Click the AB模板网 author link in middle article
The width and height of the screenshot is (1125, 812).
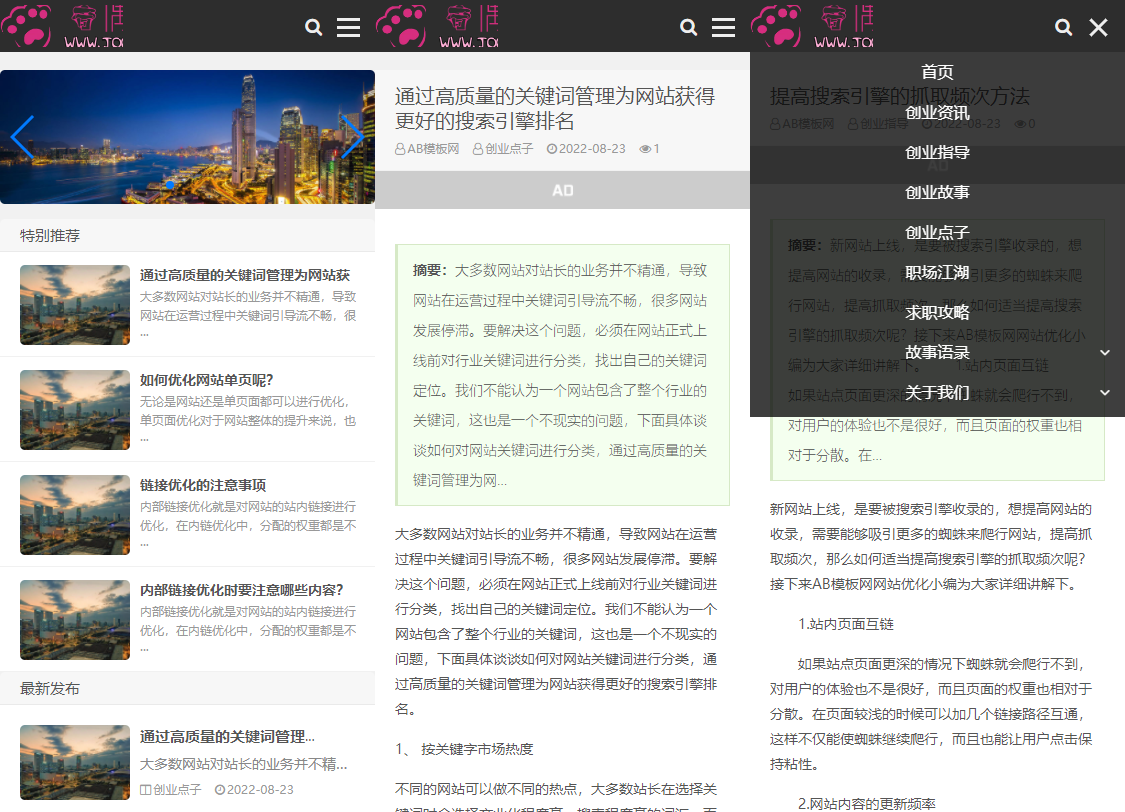click(427, 149)
